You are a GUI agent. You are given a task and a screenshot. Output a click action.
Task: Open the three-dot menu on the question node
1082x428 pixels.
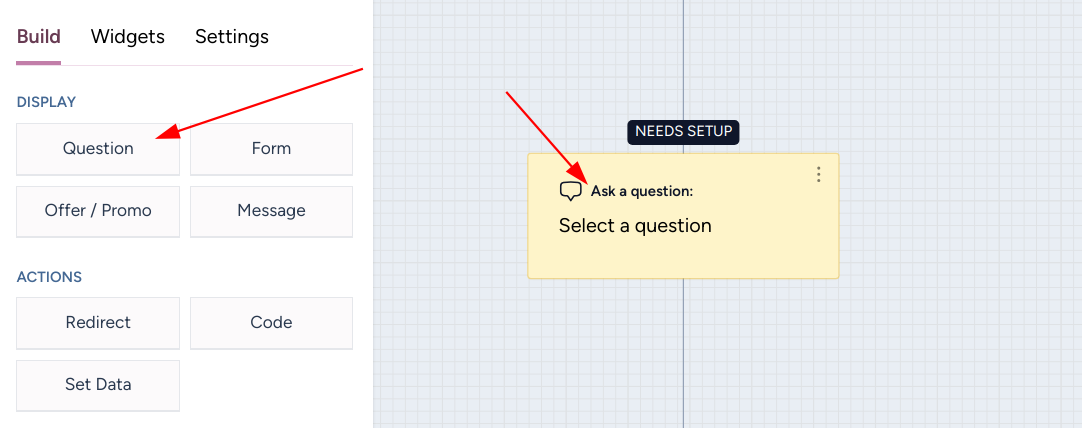(x=818, y=174)
